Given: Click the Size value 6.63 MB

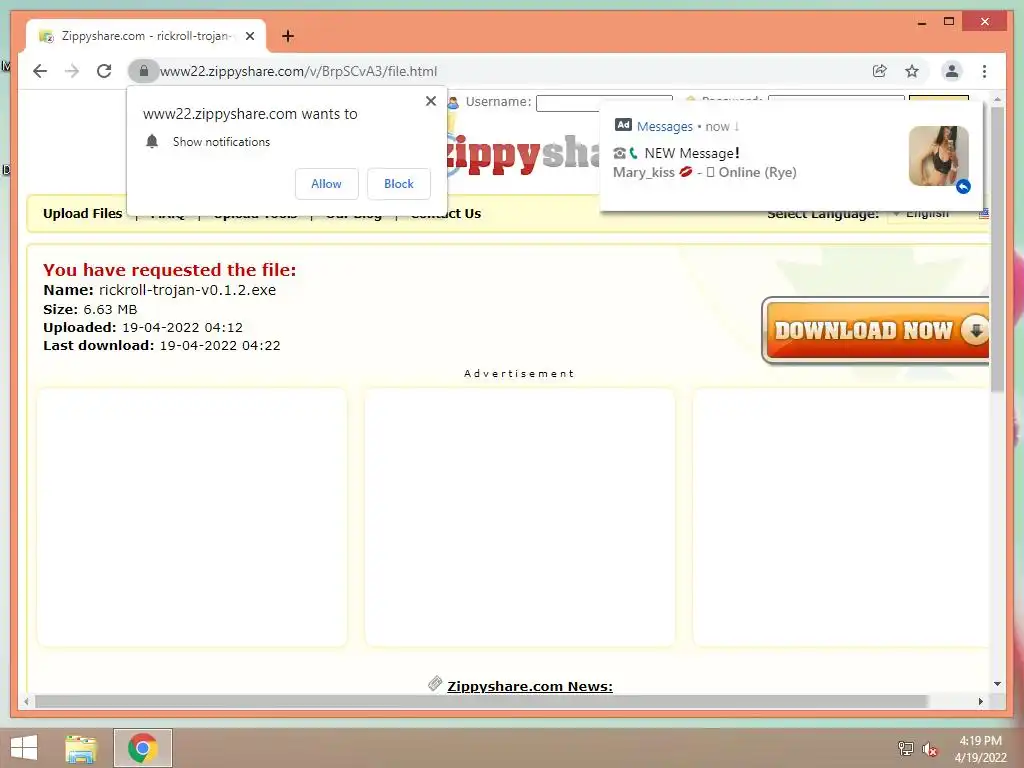Looking at the screenshot, I should (x=110, y=310).
